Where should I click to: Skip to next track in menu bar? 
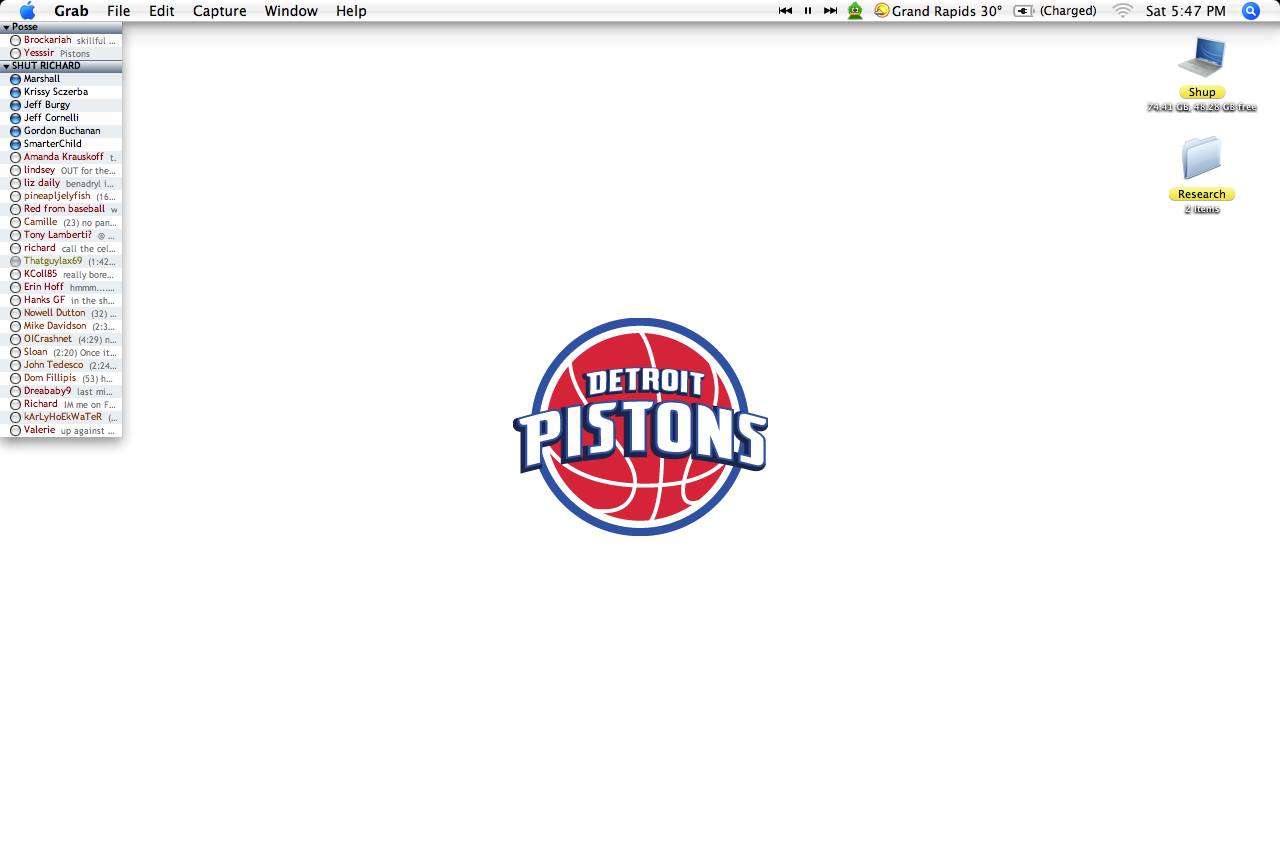(x=830, y=11)
